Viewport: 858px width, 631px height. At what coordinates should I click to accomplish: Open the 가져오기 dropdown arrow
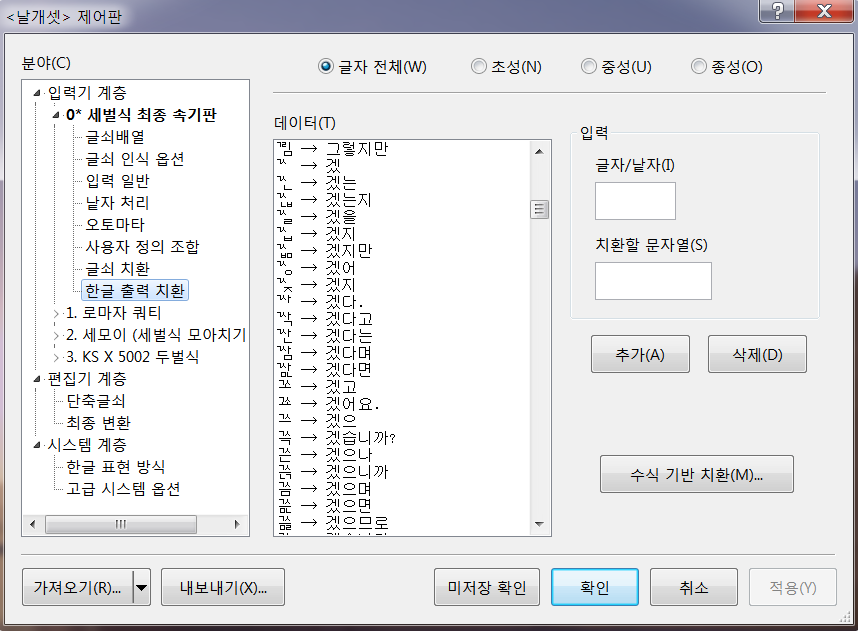(142, 587)
